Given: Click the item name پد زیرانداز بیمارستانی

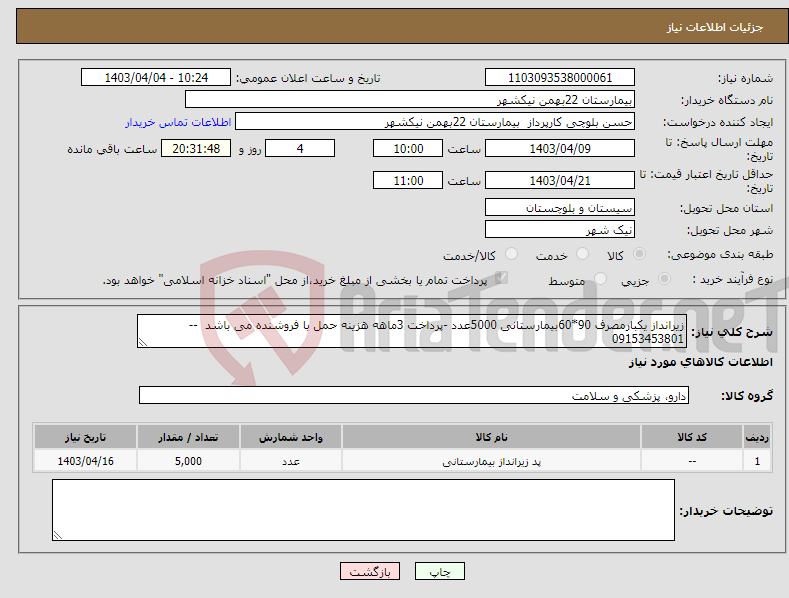Looking at the screenshot, I should [491, 461].
